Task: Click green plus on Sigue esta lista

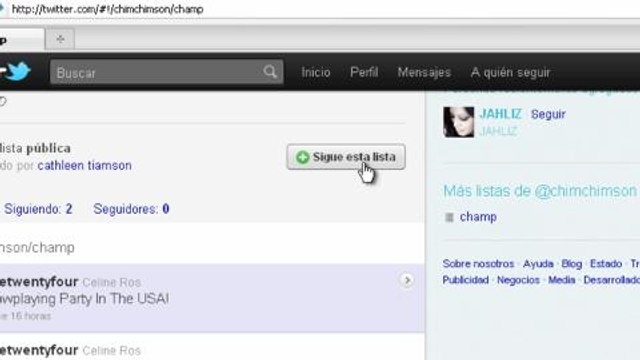Action: [x=302, y=157]
